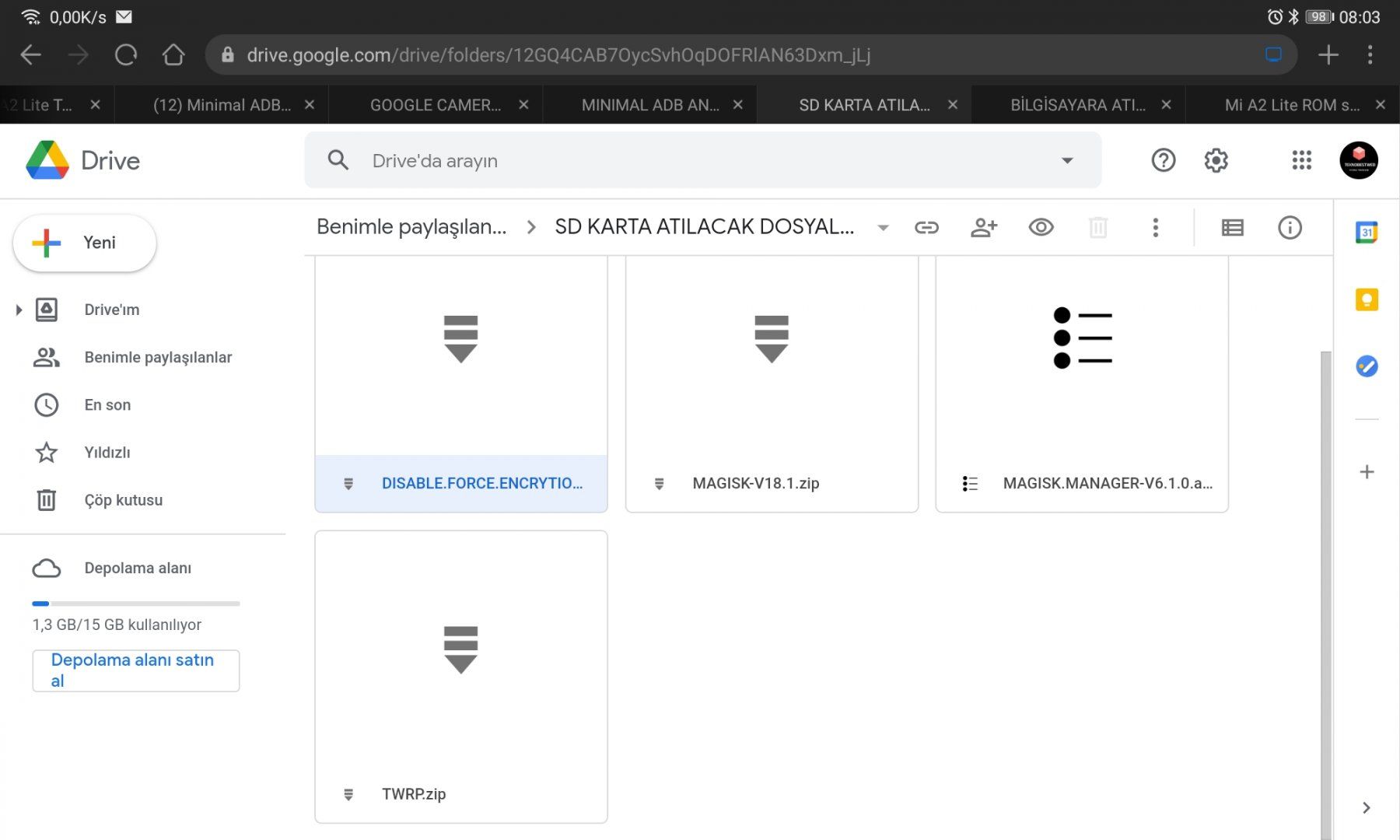Image resolution: width=1400 pixels, height=840 pixels.
Task: Close the SD KARTA ATILA... tab
Action: click(952, 104)
